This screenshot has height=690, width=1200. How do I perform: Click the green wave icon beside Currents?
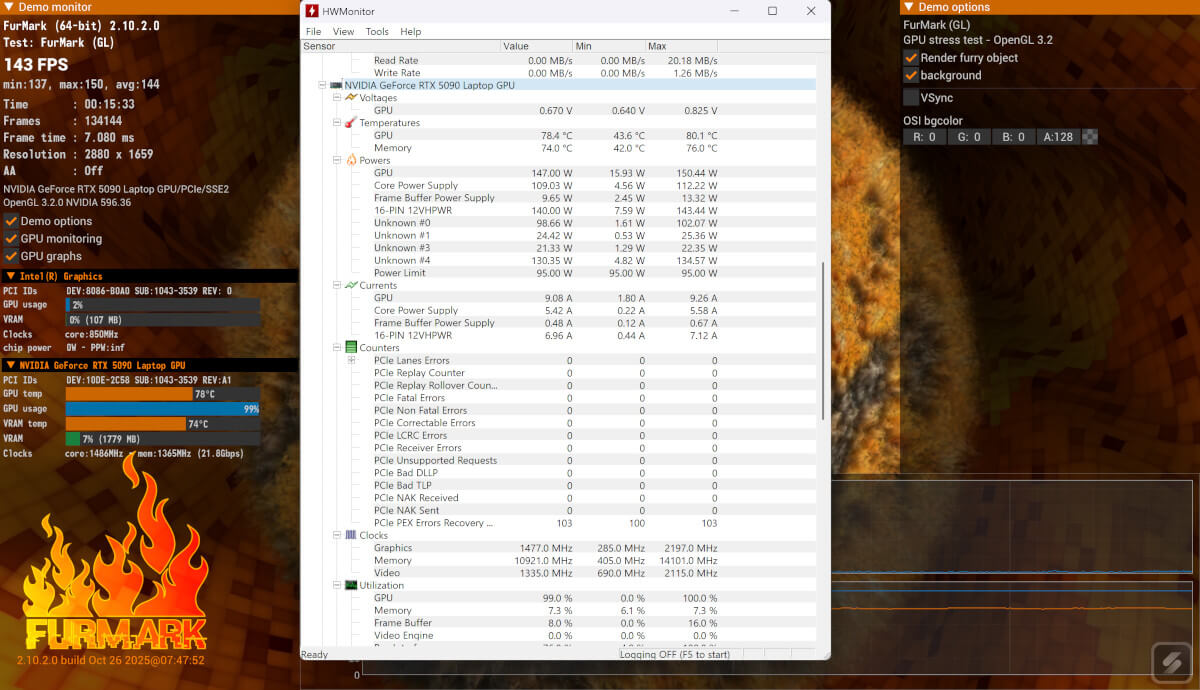(x=351, y=285)
